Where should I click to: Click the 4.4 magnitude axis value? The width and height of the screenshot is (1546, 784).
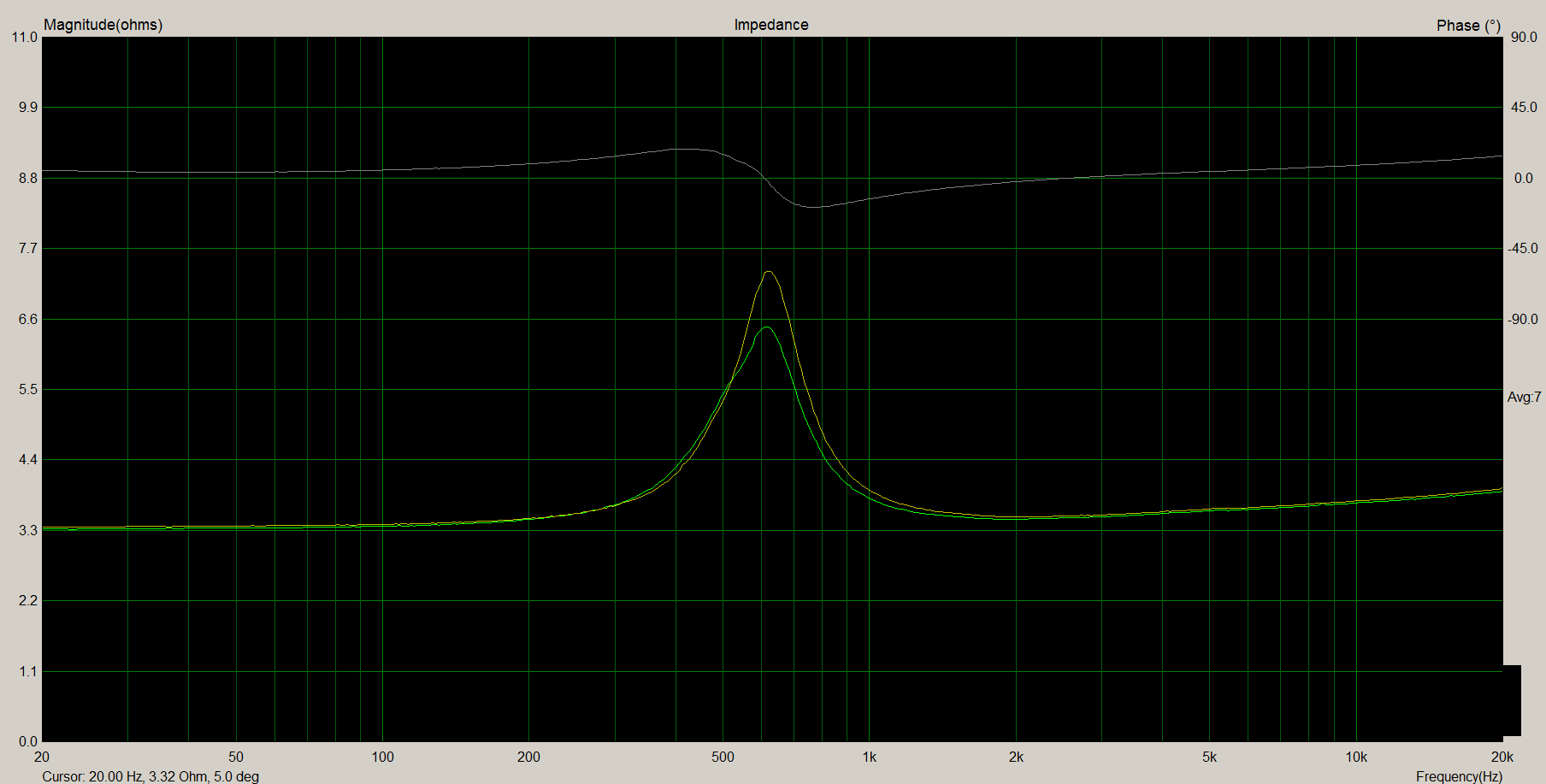[x=28, y=459]
